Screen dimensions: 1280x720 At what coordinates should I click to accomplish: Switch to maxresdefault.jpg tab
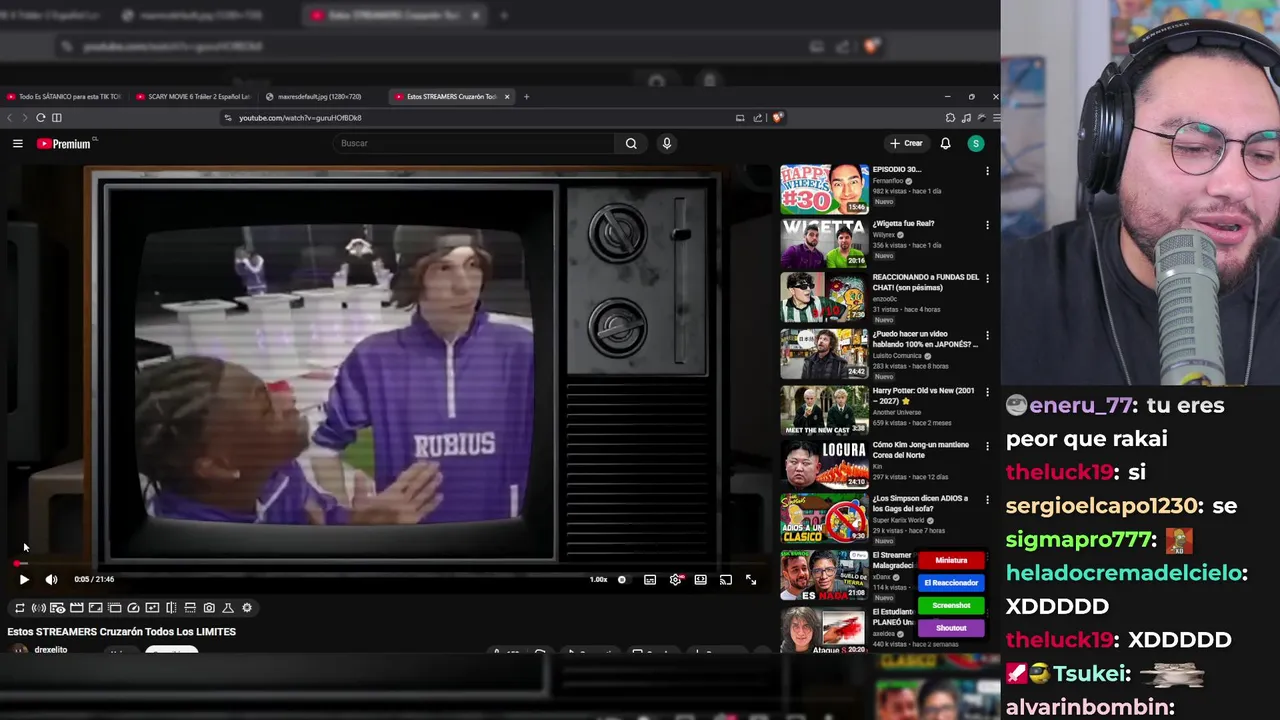(x=320, y=97)
